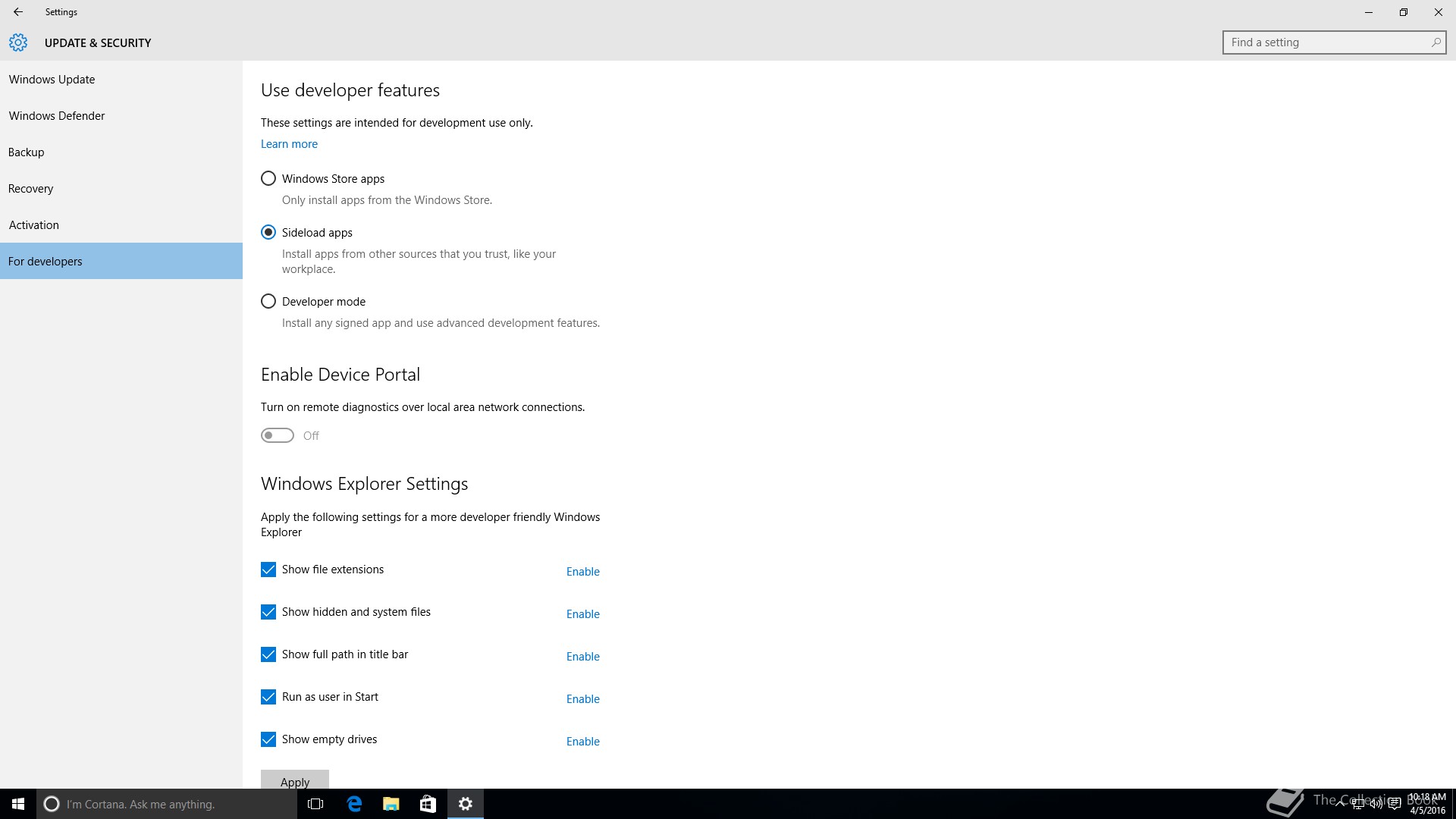Click the Update & Security gear icon
1456x819 pixels.
18,42
